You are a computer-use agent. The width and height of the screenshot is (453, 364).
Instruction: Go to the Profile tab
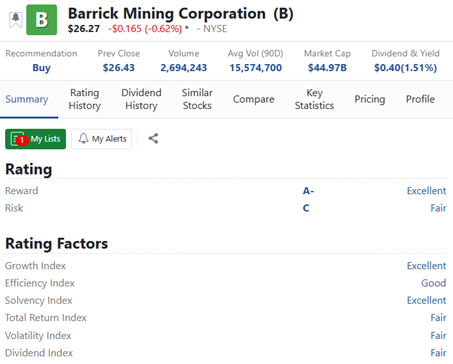click(x=420, y=99)
